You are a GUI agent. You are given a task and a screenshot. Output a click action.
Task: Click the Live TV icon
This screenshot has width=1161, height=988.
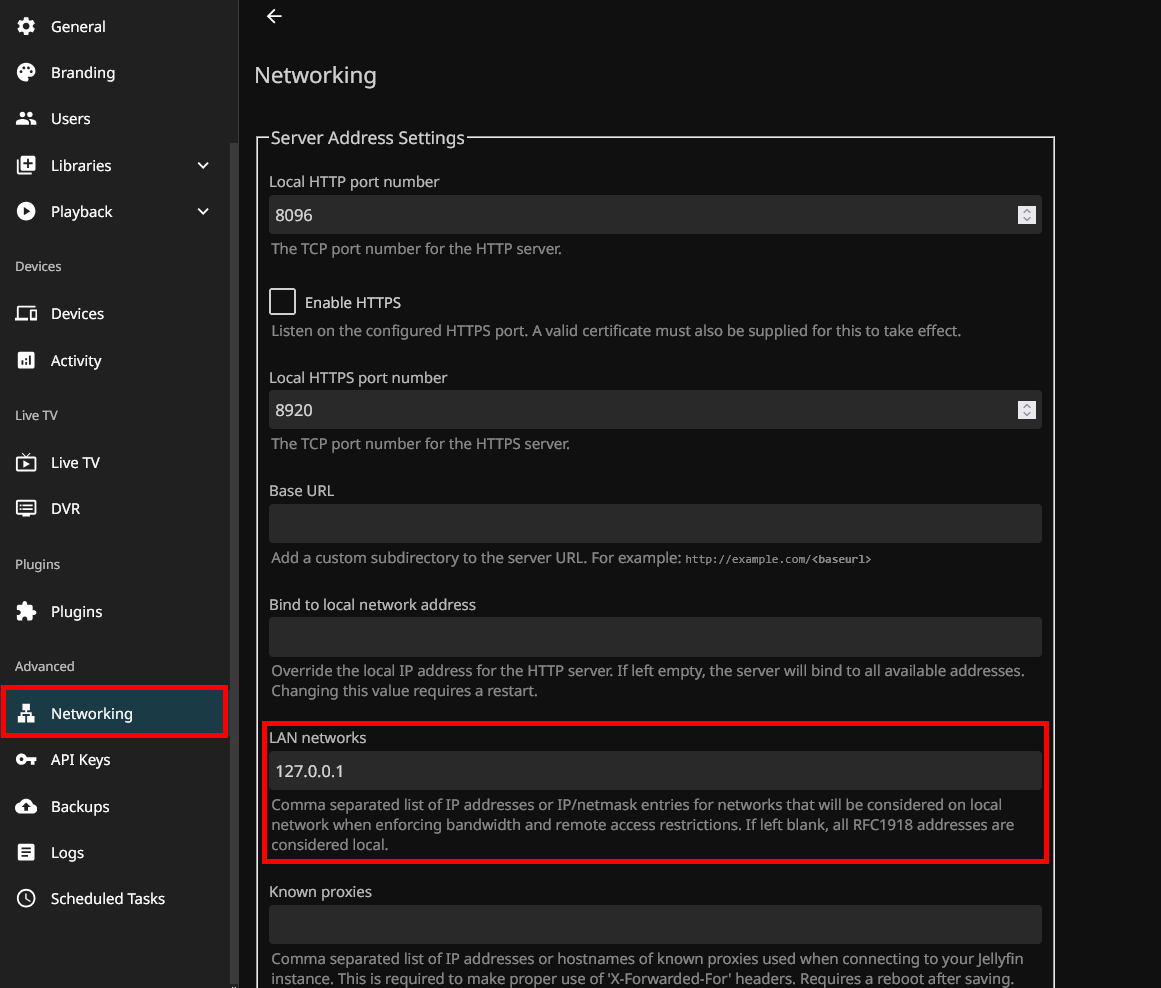pos(27,463)
